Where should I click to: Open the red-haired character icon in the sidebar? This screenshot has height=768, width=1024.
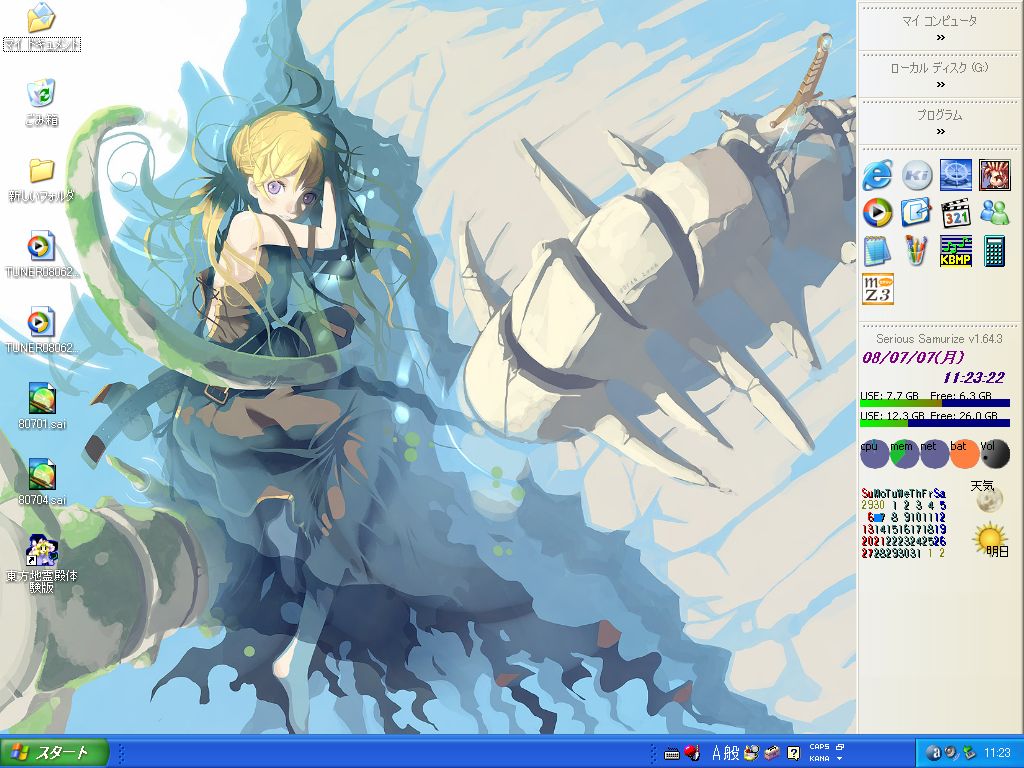tap(994, 176)
